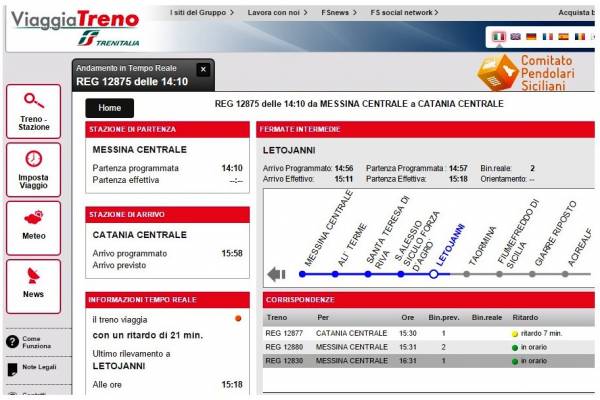Click the Giarre Riposto stop marker
The width and height of the screenshot is (600, 400).
pyautogui.click(x=532, y=274)
